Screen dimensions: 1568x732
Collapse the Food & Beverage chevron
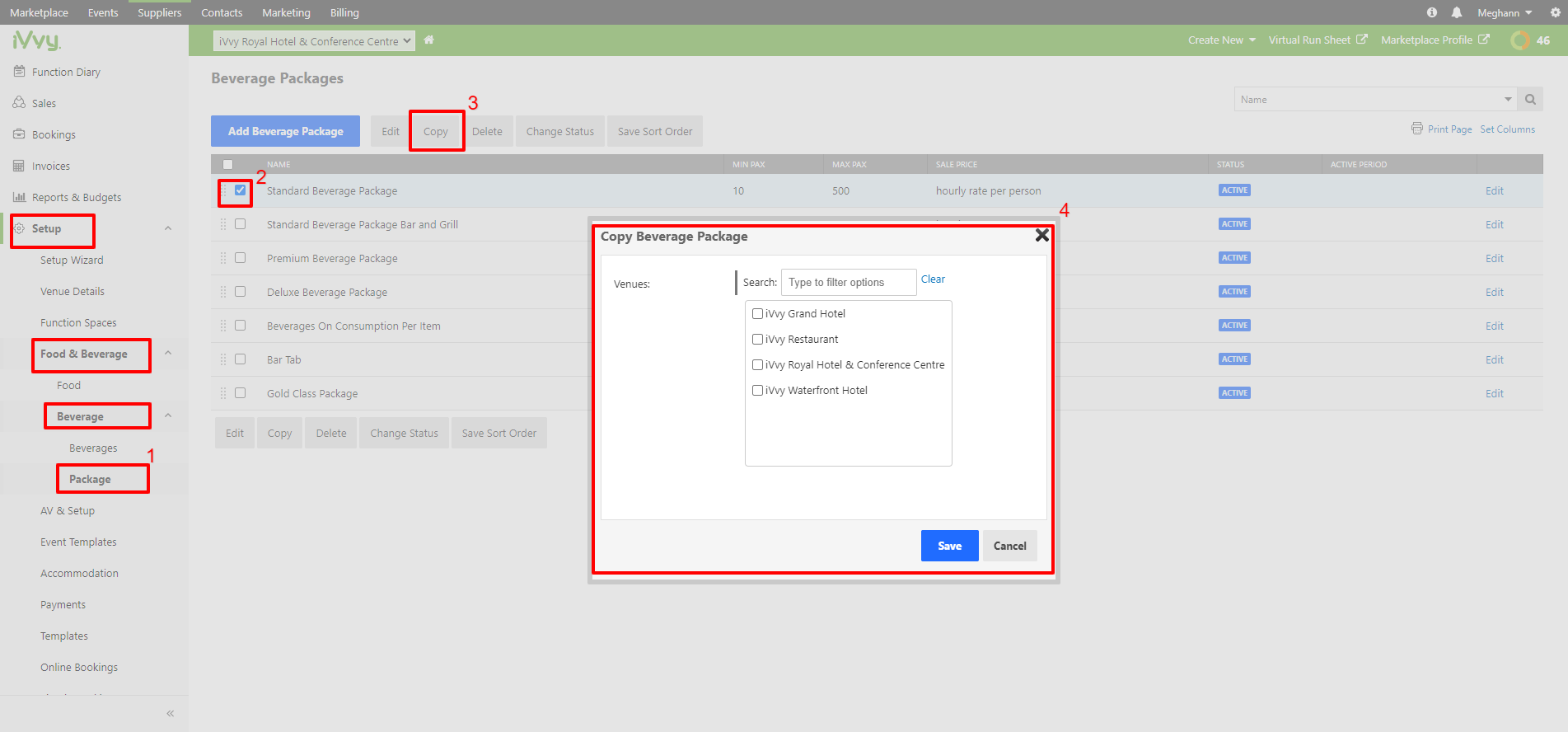(168, 354)
